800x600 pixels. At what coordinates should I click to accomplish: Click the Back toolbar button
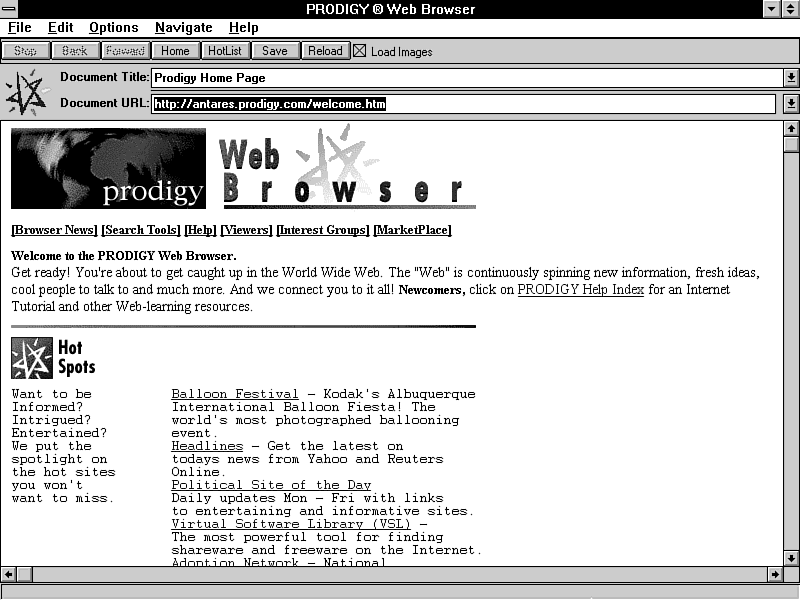[x=74, y=51]
